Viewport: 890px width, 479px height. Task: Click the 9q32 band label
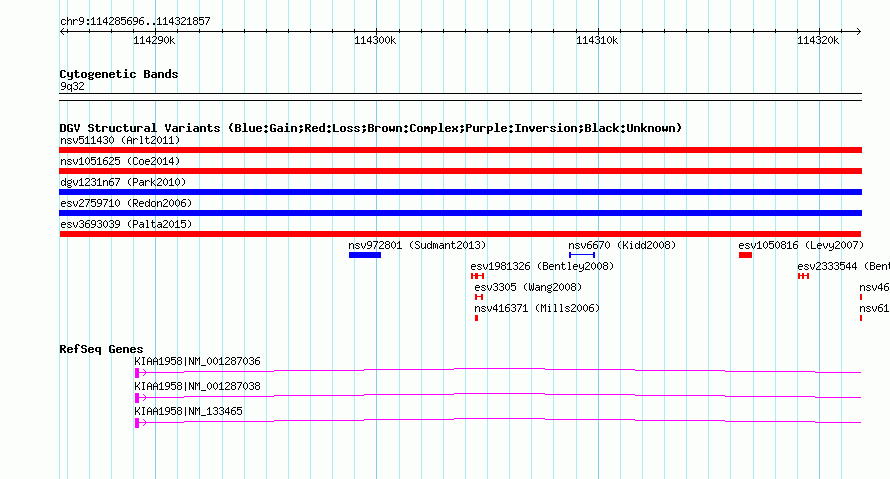[x=72, y=86]
